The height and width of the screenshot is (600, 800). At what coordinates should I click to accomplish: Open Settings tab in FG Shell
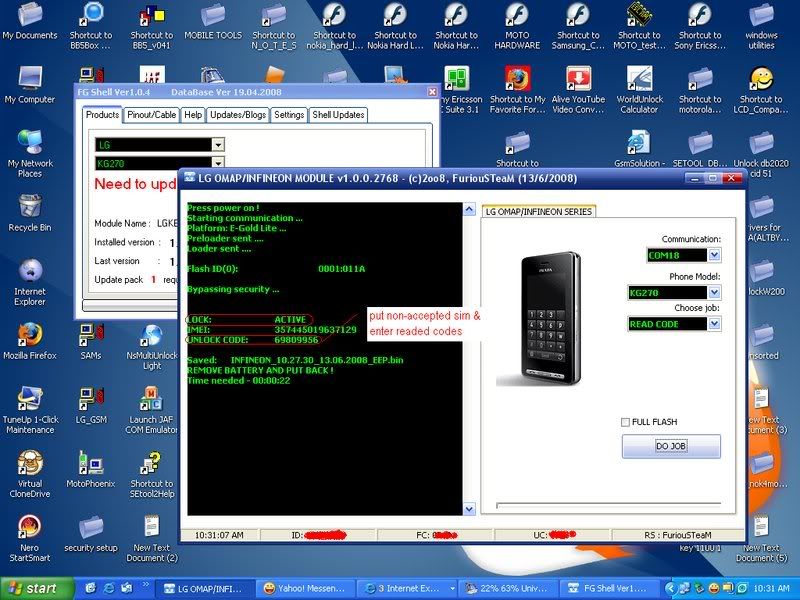289,115
